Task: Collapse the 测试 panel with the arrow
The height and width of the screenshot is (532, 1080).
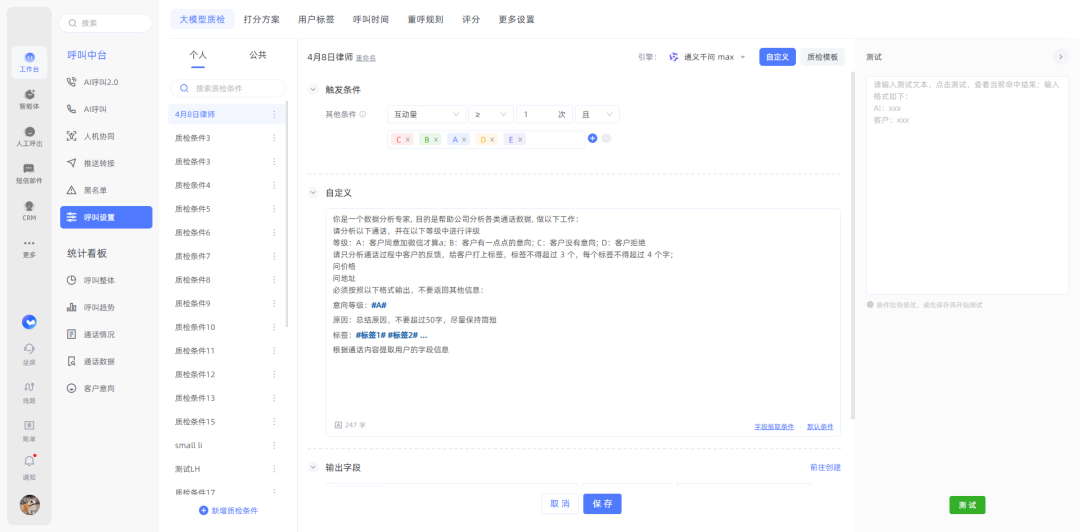Action: click(1060, 57)
